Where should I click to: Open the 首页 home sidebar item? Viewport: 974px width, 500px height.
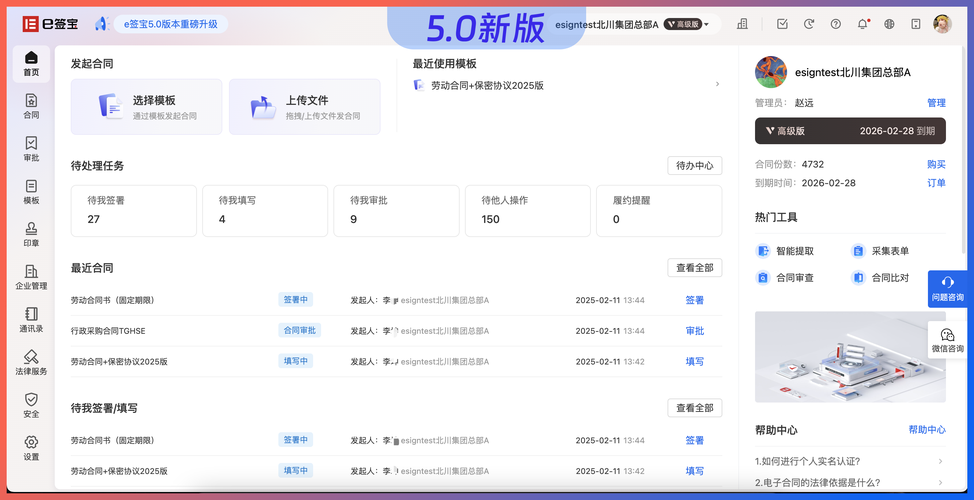click(31, 65)
